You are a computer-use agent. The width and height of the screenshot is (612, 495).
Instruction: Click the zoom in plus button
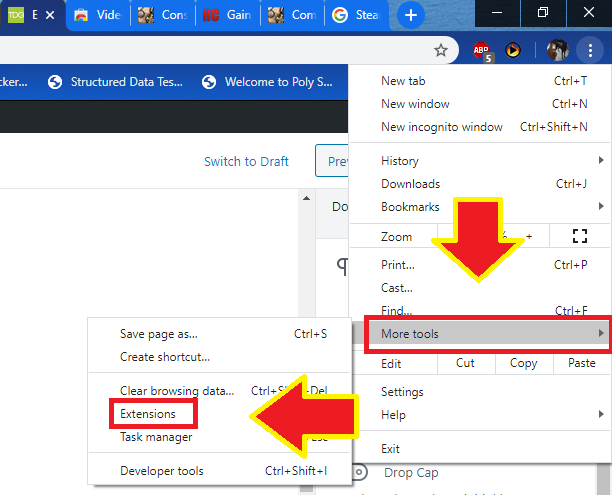coord(529,236)
